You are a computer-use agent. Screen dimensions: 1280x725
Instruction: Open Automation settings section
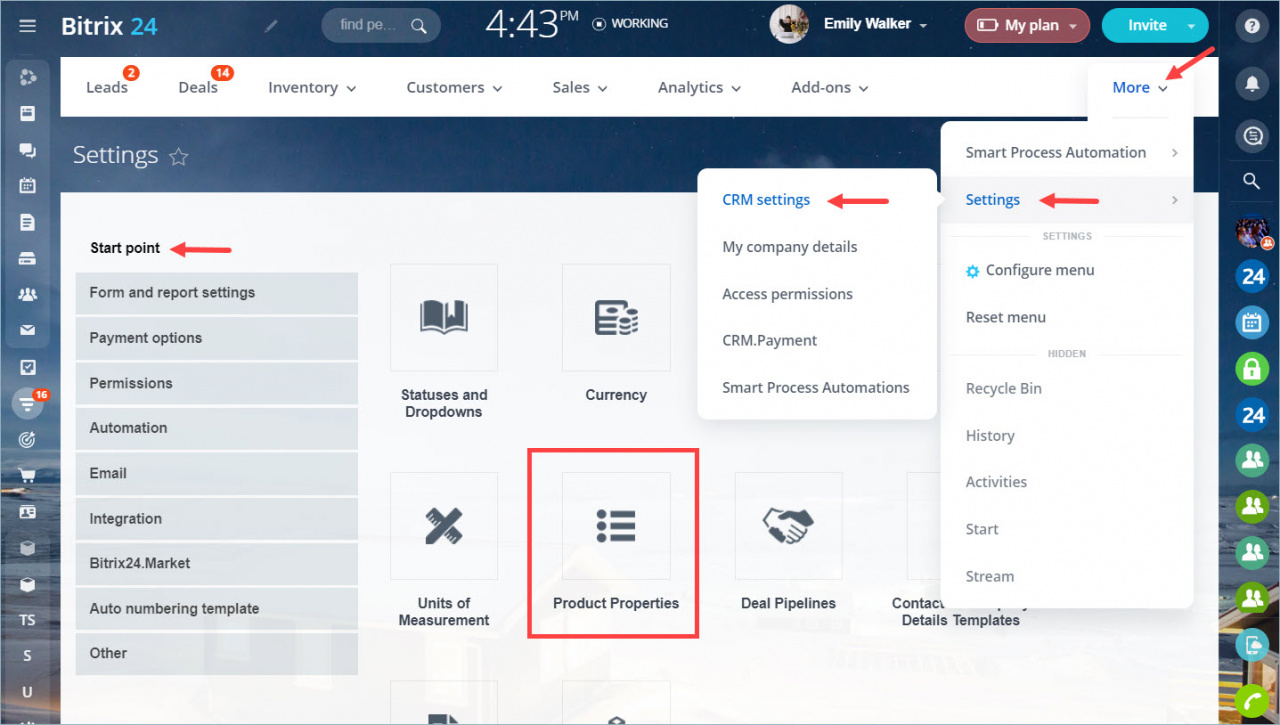pyautogui.click(x=216, y=428)
